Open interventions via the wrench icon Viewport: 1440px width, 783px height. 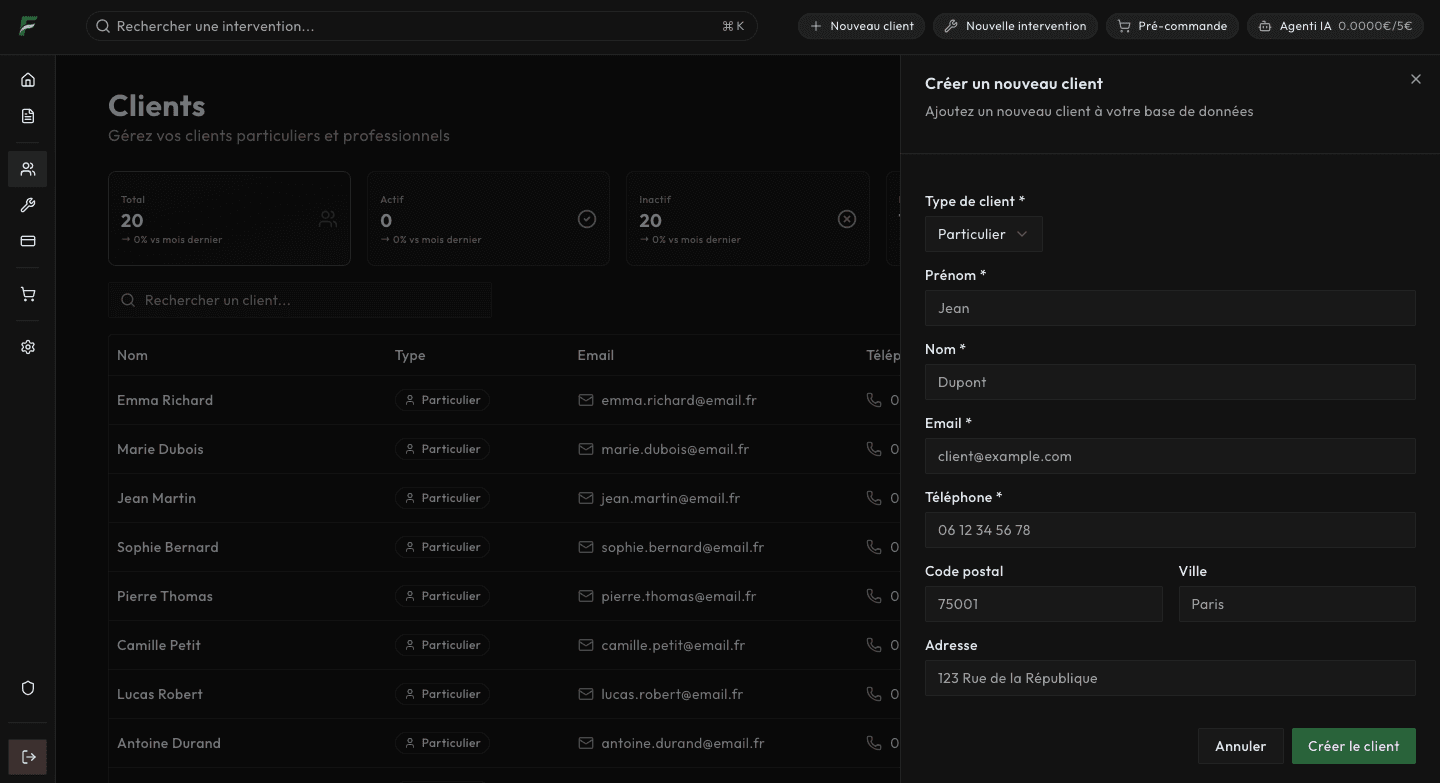point(28,205)
